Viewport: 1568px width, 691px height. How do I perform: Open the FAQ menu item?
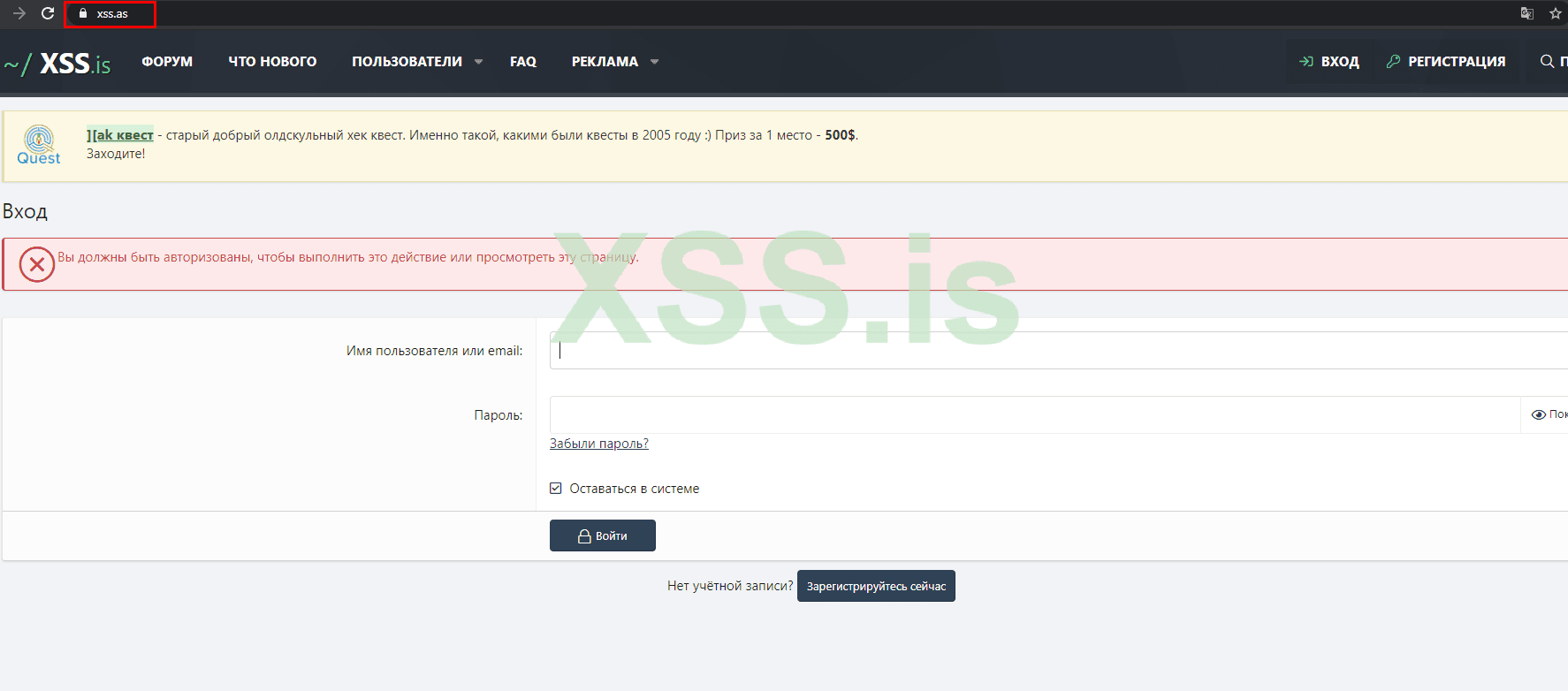click(523, 61)
